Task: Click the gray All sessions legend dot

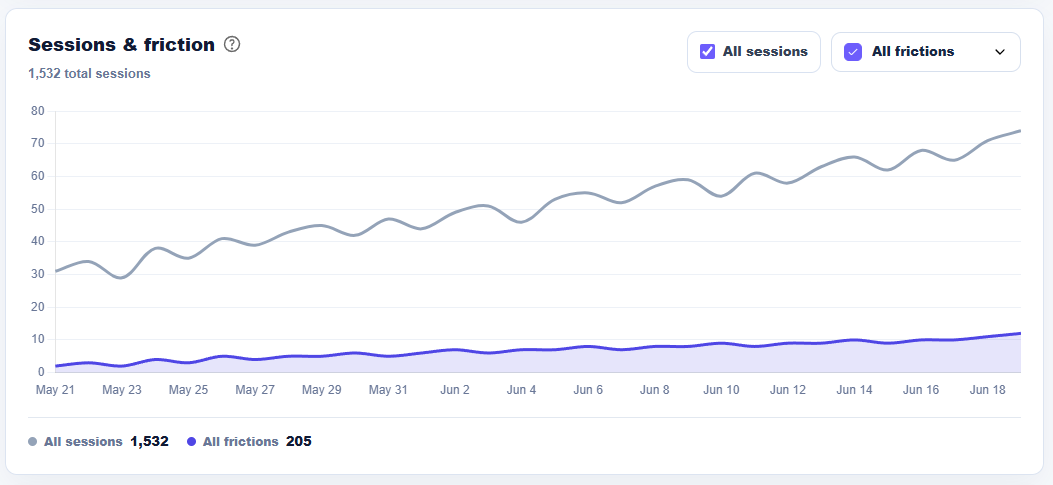Action: tap(32, 442)
